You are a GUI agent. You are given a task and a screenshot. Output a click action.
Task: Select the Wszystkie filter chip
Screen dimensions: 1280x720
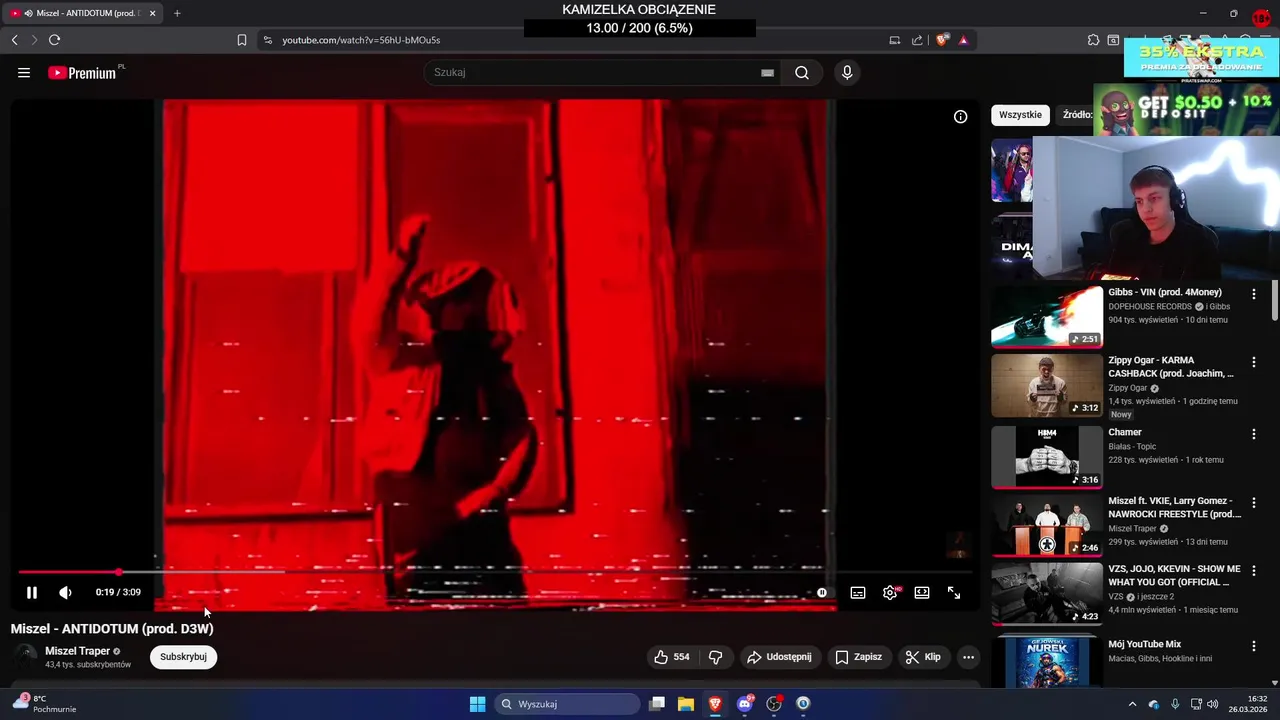pyautogui.click(x=1020, y=115)
